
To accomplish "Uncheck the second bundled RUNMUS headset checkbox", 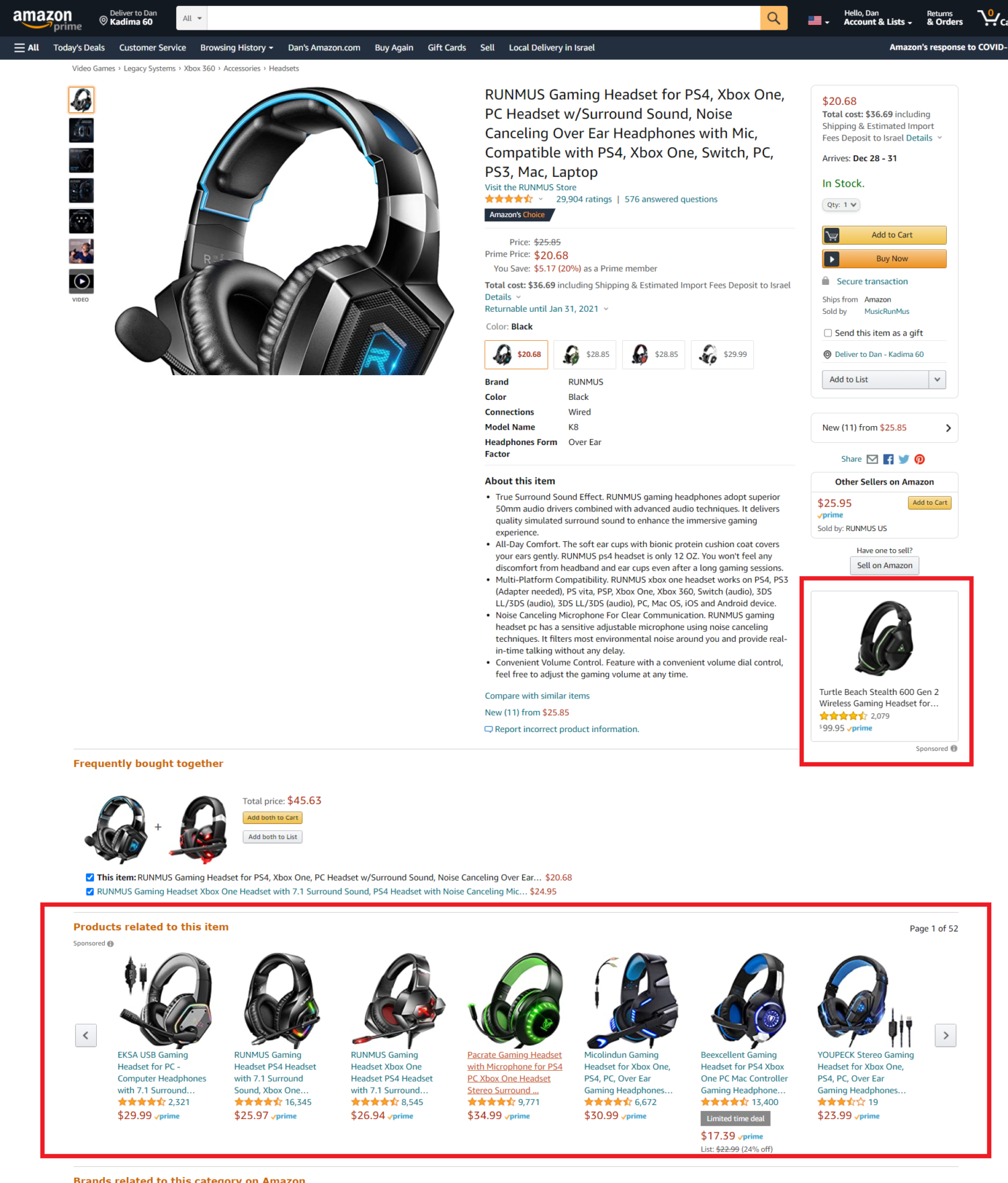I will [x=90, y=891].
